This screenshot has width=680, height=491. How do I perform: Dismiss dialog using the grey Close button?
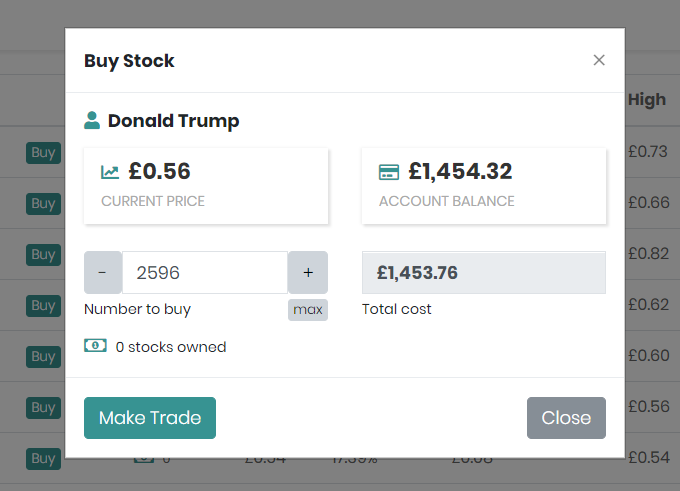tap(566, 418)
